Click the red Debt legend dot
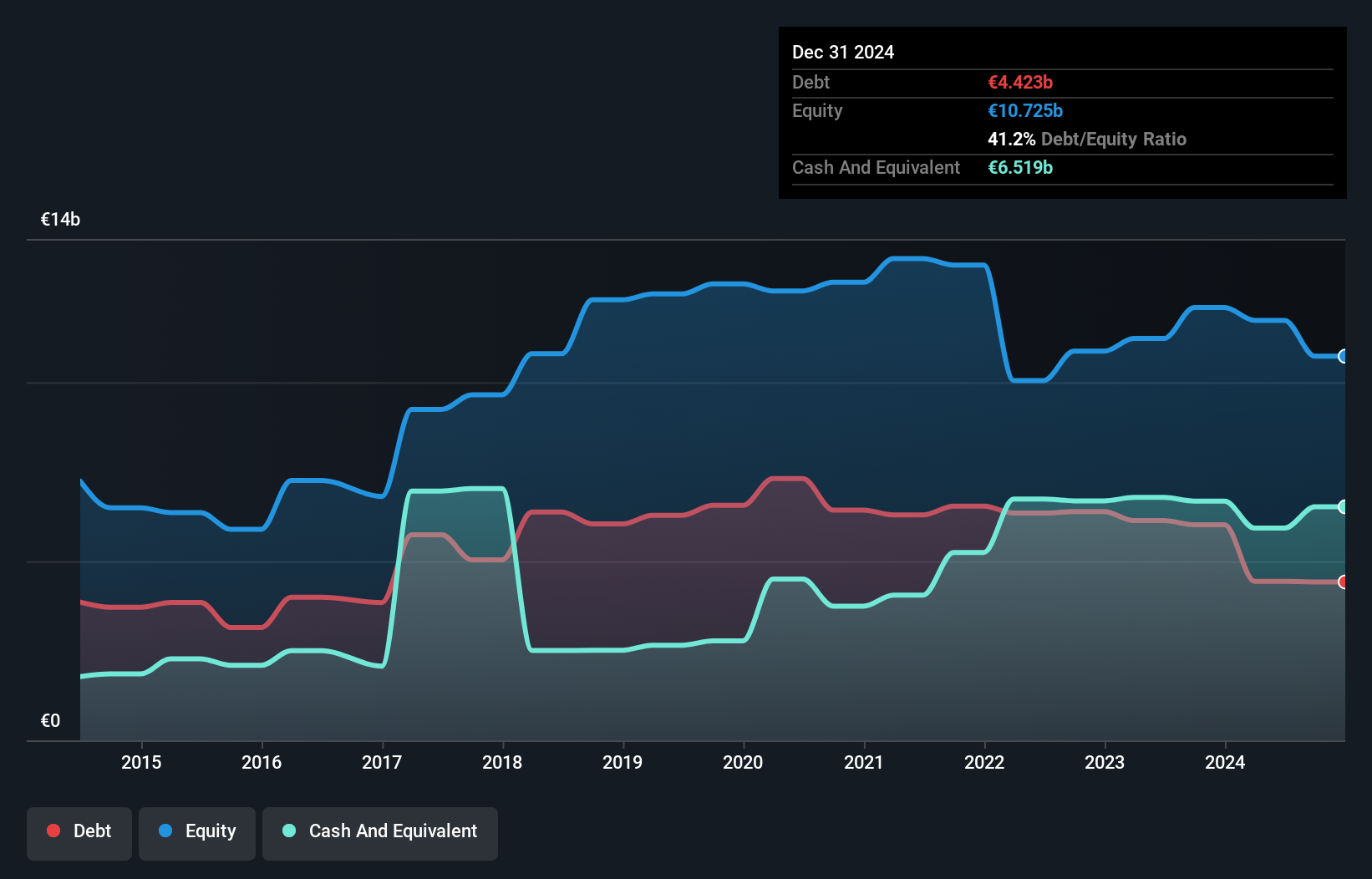Screen dimensions: 1372x879 click(x=53, y=831)
